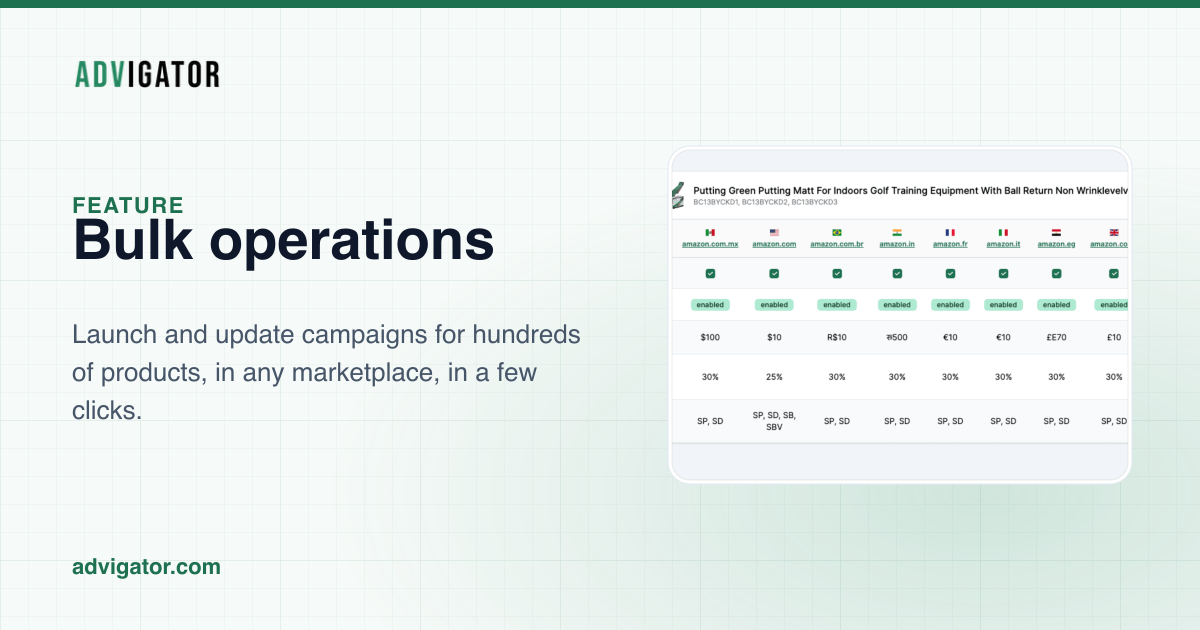
Task: Click the Brazil flag icon
Action: 837,232
